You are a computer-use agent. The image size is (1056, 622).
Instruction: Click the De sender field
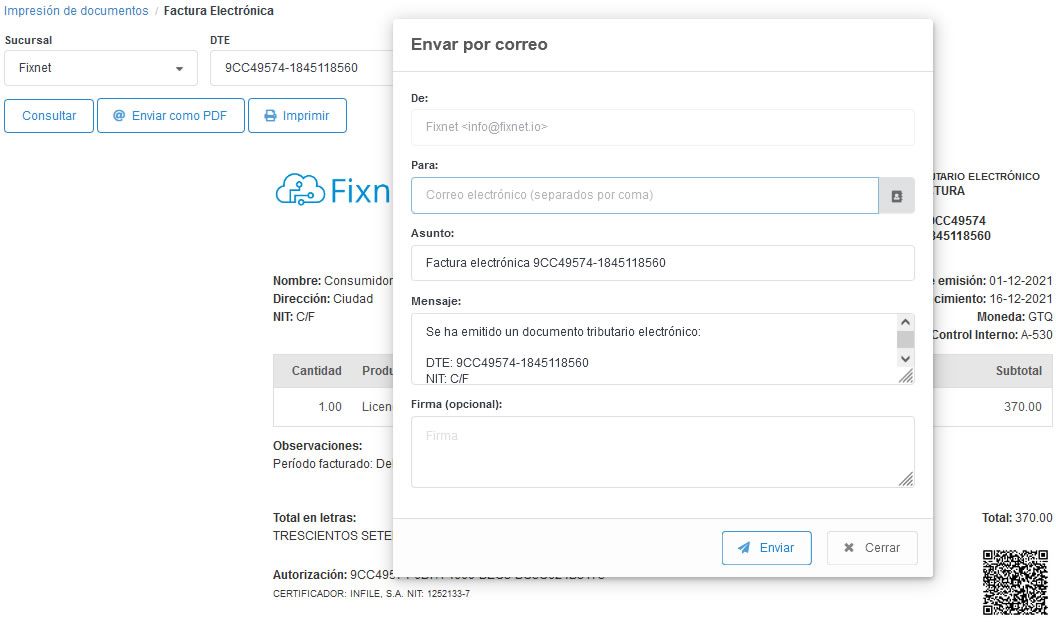point(662,128)
